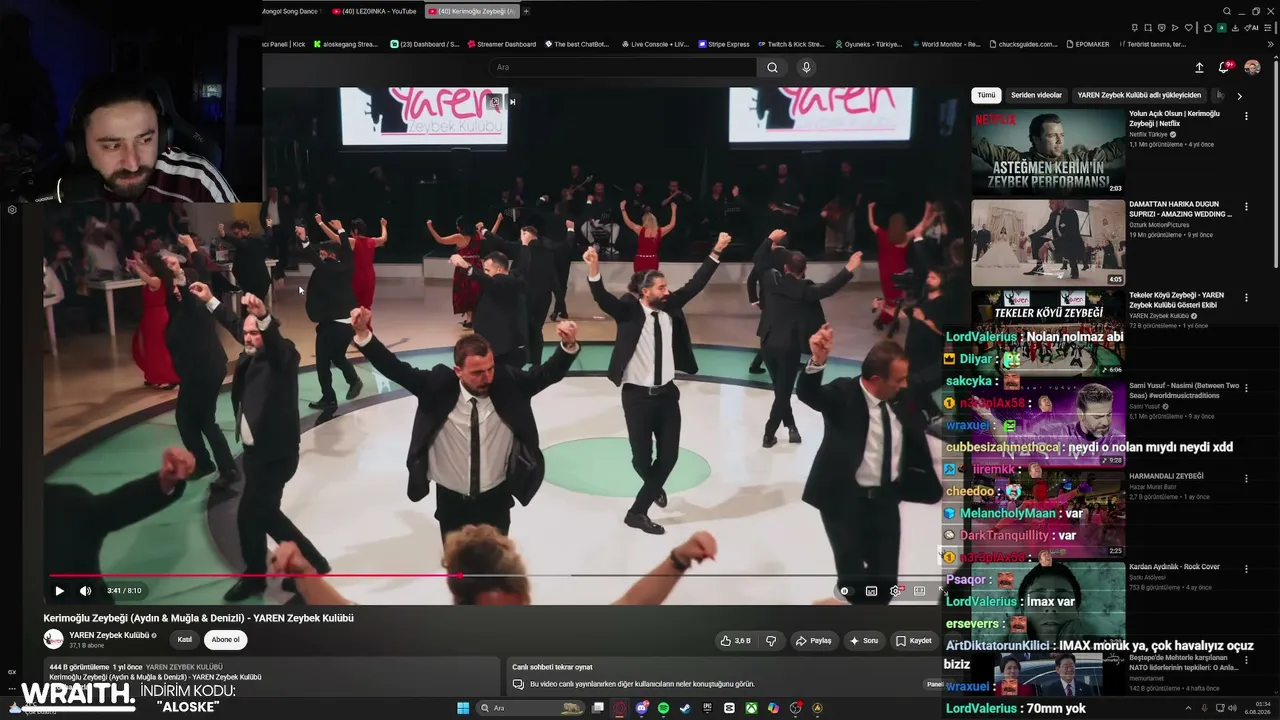
Task: Search YouTube with the magnifier button
Action: pos(772,67)
